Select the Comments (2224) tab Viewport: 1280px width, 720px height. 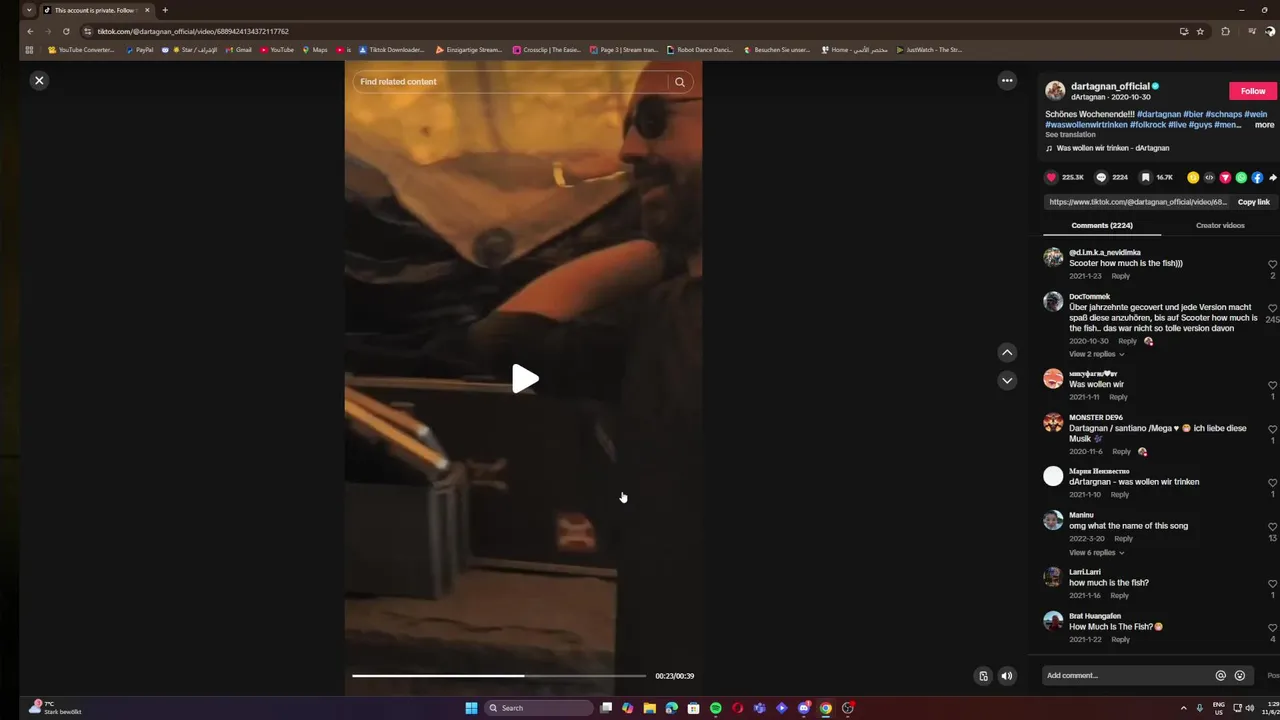pyautogui.click(x=1102, y=225)
